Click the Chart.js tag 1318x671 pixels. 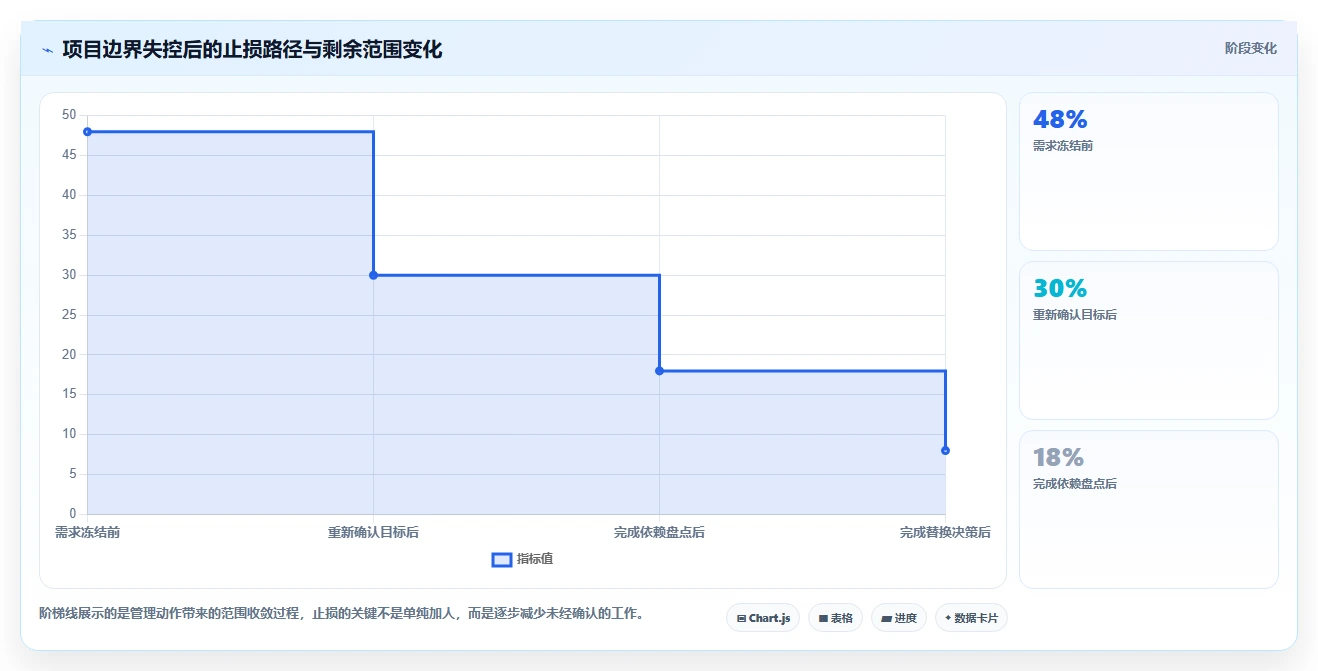click(763, 618)
